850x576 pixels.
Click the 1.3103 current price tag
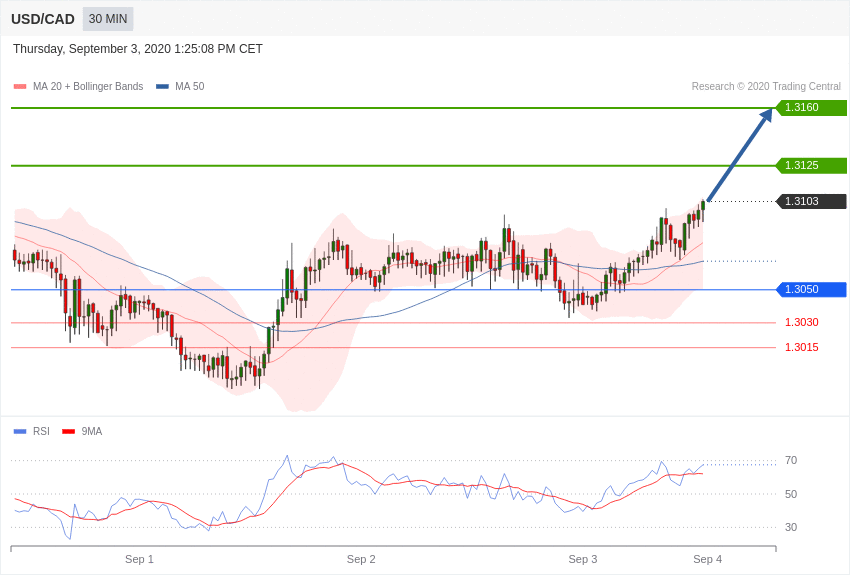811,201
